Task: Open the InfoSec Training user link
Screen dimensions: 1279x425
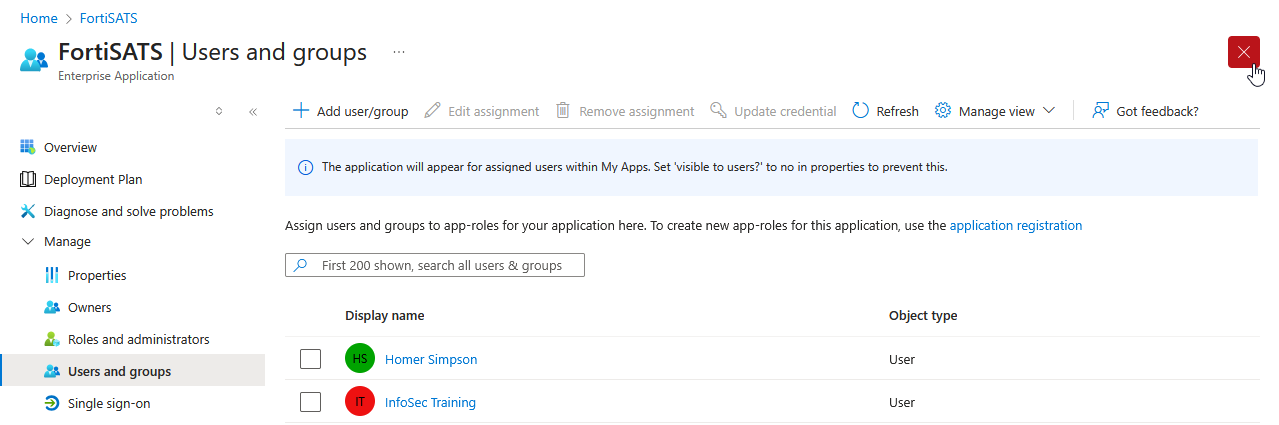Action: [x=430, y=402]
